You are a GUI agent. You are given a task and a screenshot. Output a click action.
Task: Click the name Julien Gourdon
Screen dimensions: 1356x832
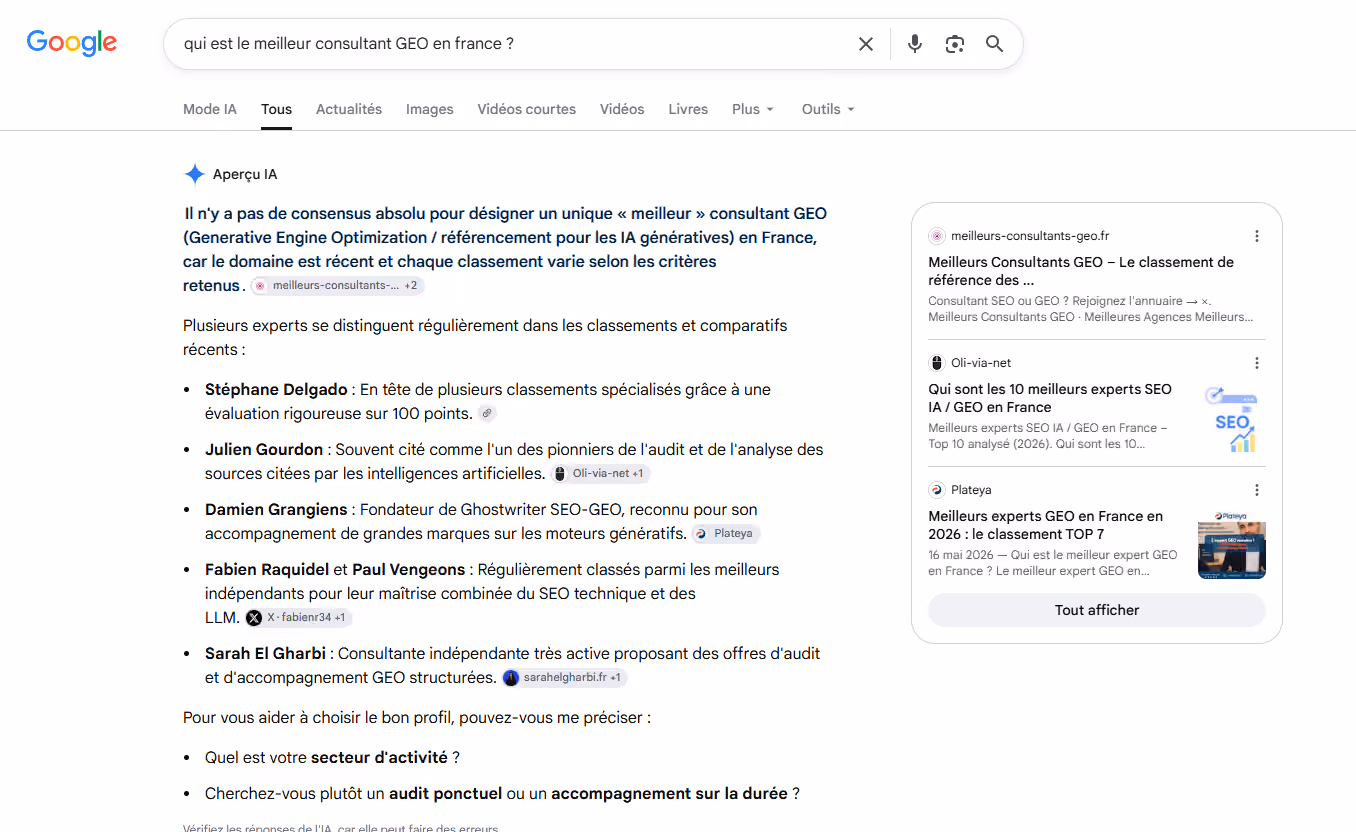point(264,450)
